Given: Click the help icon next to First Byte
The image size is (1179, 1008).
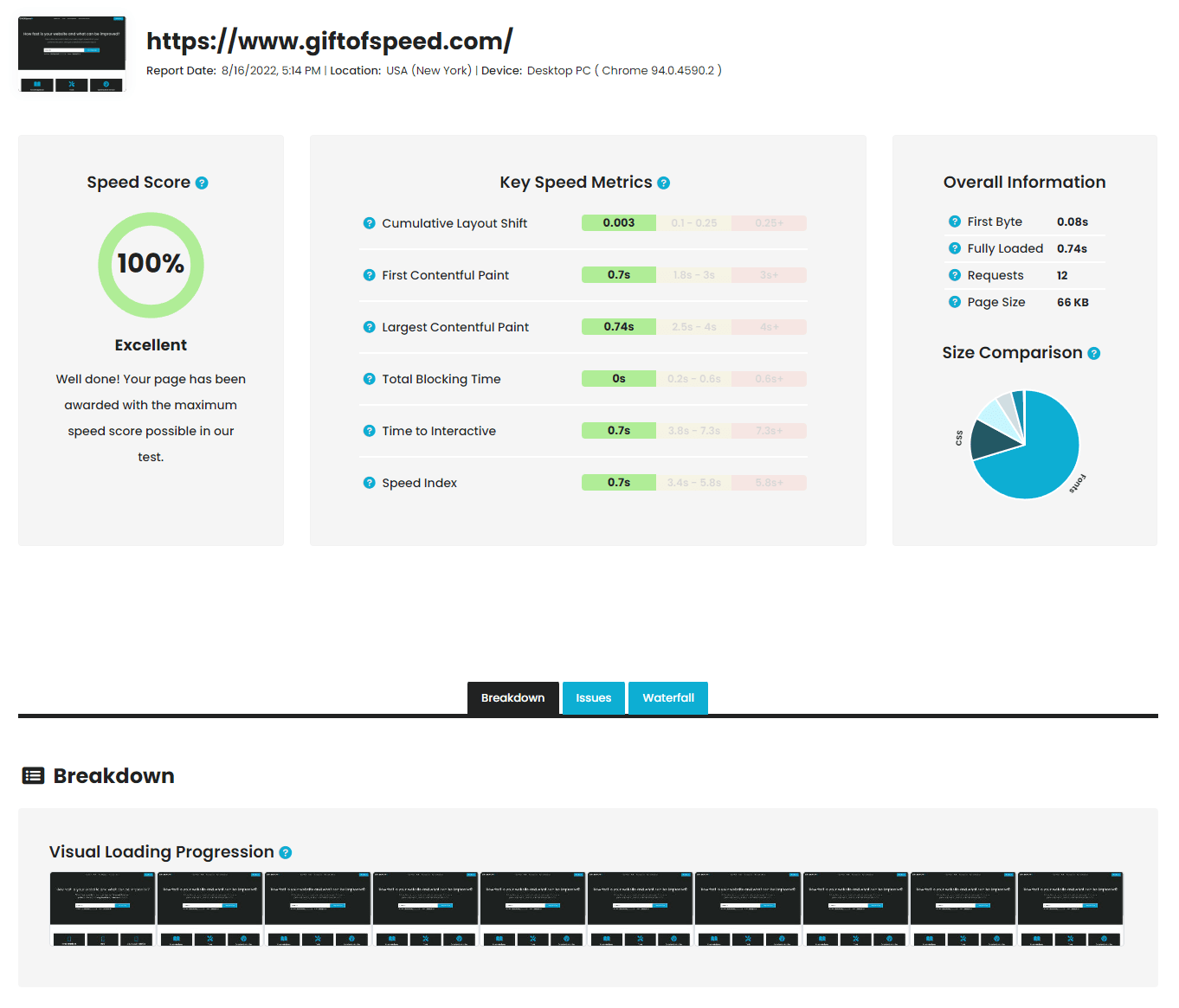Looking at the screenshot, I should (x=955, y=222).
